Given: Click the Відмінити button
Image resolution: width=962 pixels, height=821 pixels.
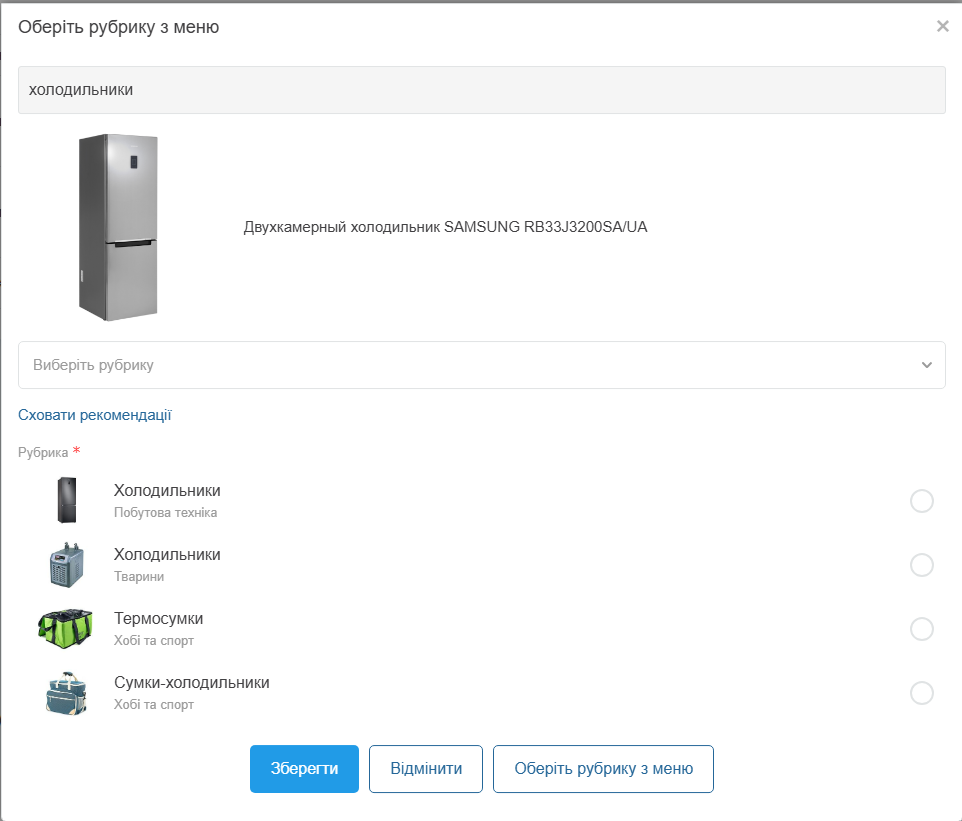Looking at the screenshot, I should click(x=426, y=769).
